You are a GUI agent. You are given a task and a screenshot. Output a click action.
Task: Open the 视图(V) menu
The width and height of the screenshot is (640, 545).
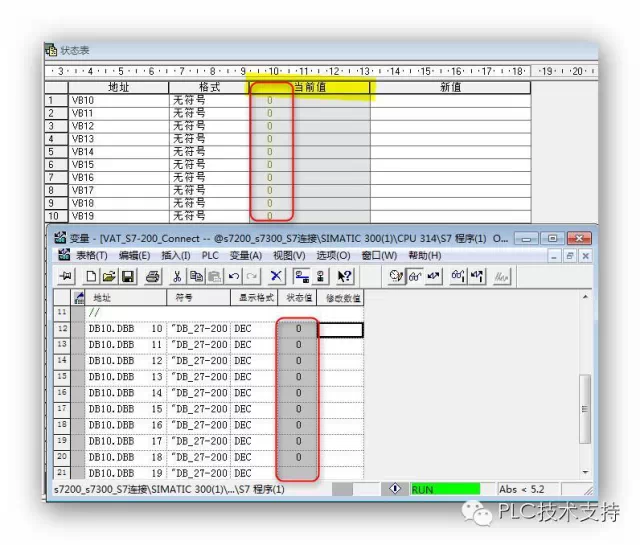point(289,256)
